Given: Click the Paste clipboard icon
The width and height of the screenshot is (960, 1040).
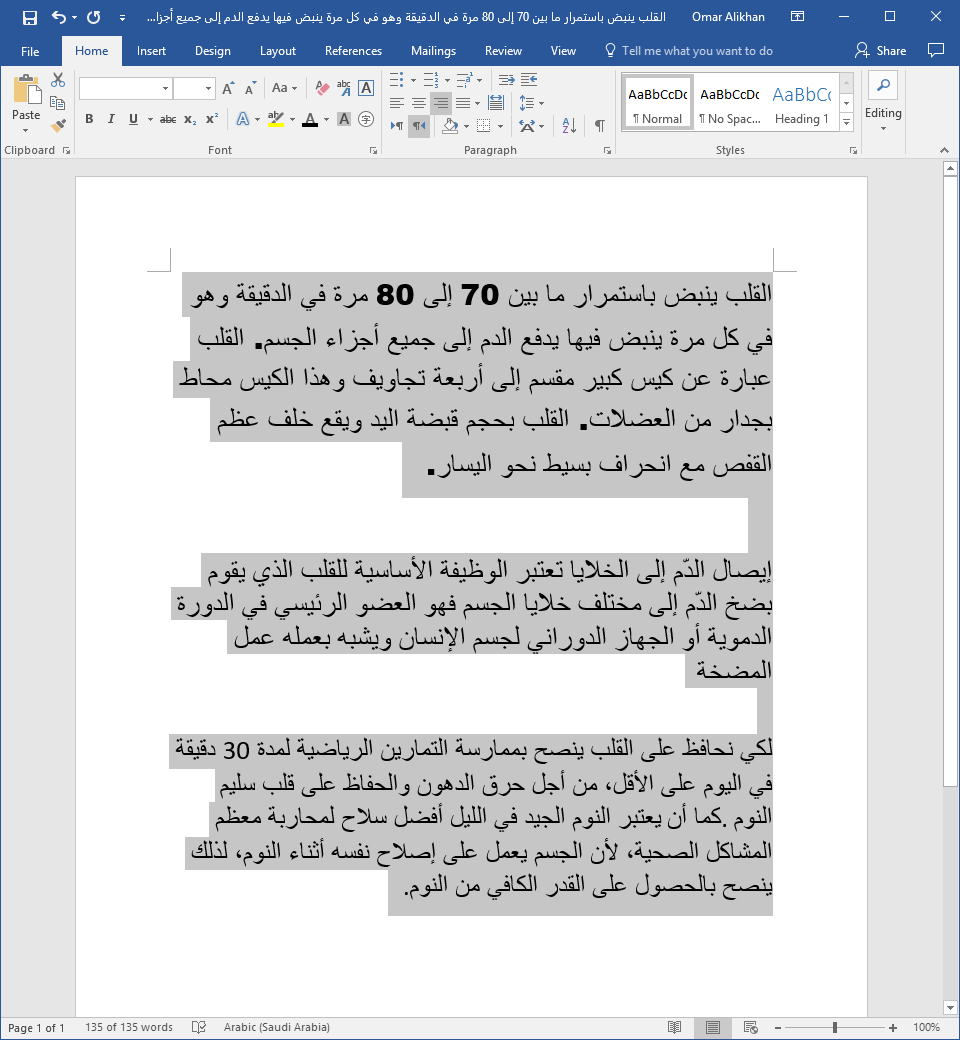Looking at the screenshot, I should pos(27,90).
